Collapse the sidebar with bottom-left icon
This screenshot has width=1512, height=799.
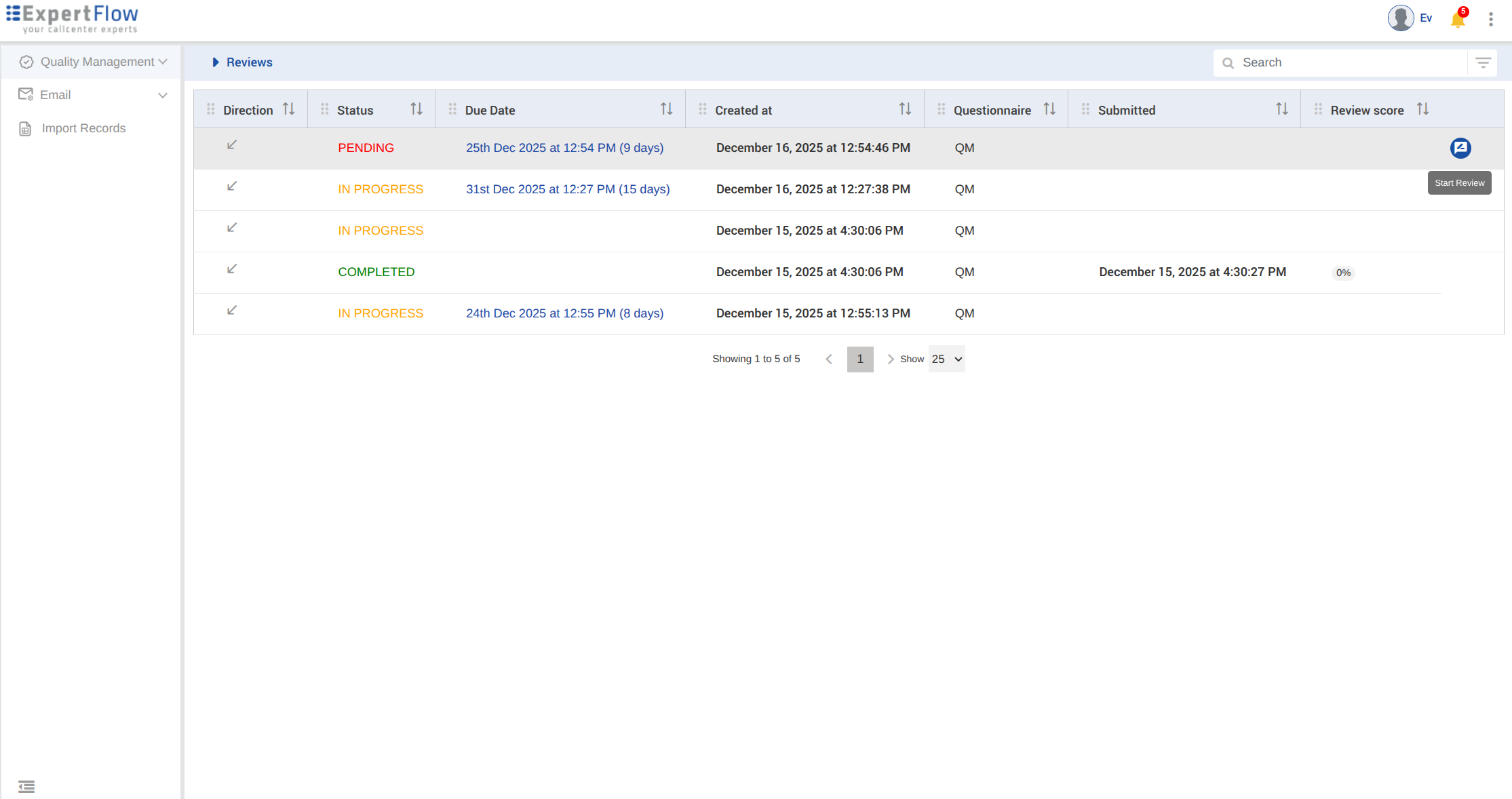click(26, 786)
